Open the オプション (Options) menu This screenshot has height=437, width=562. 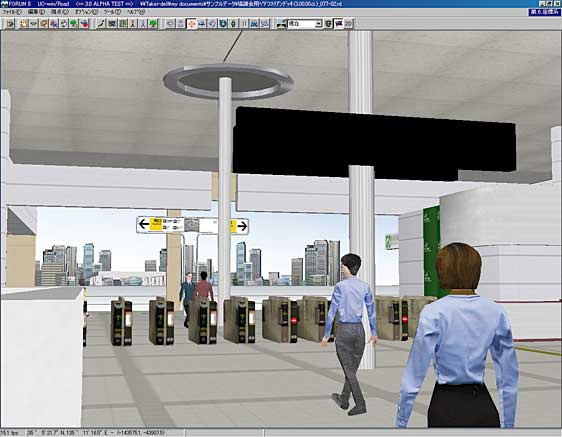click(86, 12)
